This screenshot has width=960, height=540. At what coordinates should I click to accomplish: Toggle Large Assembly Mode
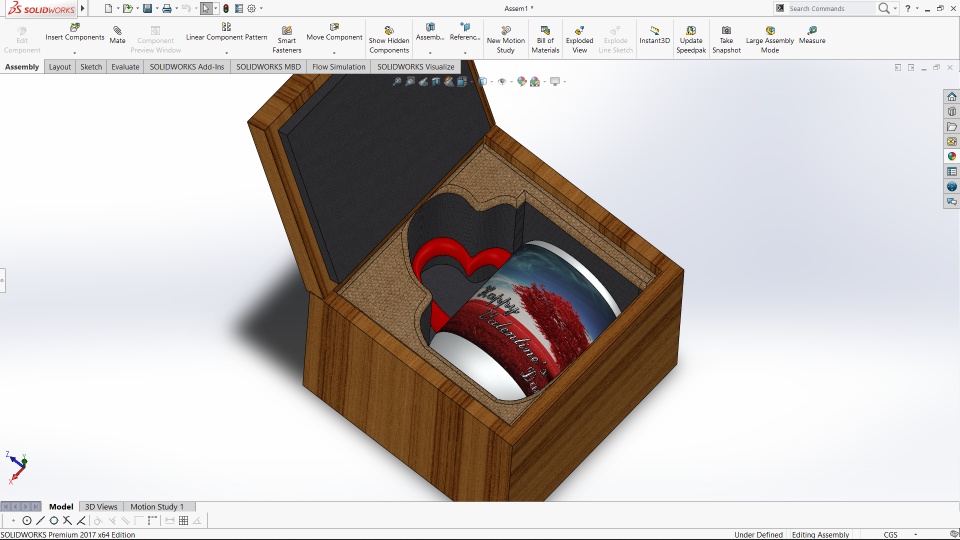coord(769,32)
